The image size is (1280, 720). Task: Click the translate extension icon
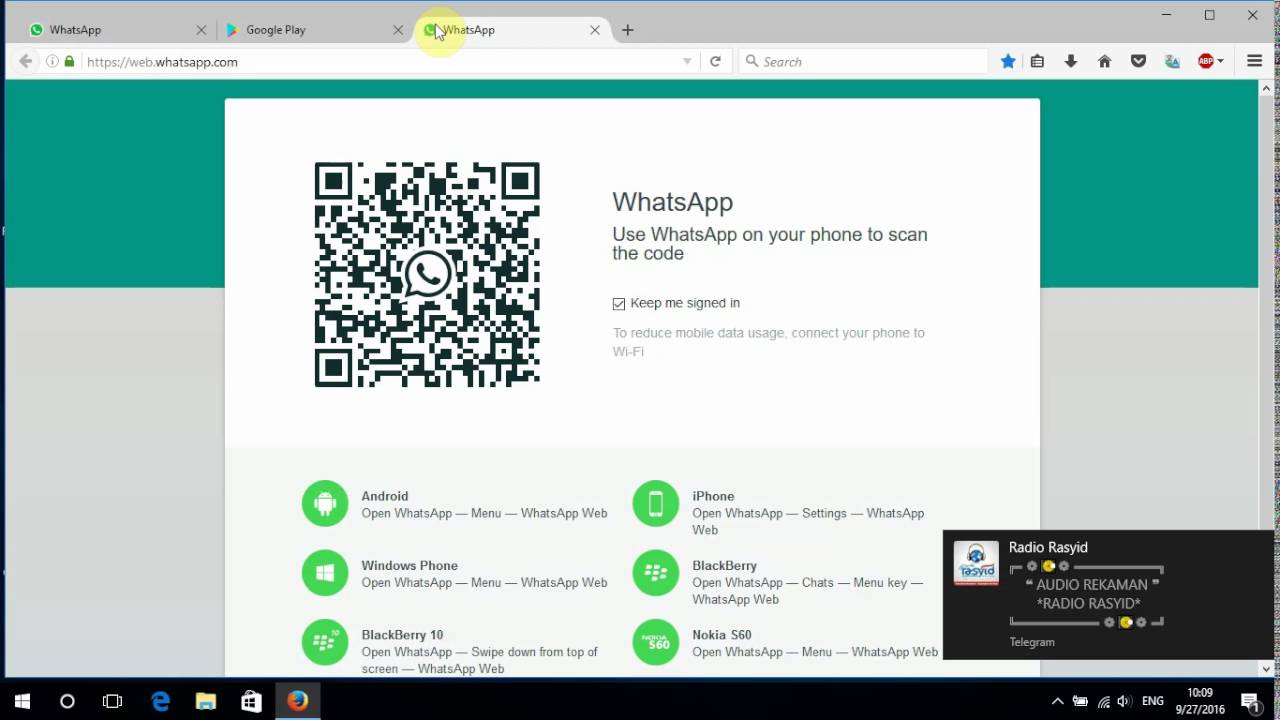click(x=1172, y=62)
